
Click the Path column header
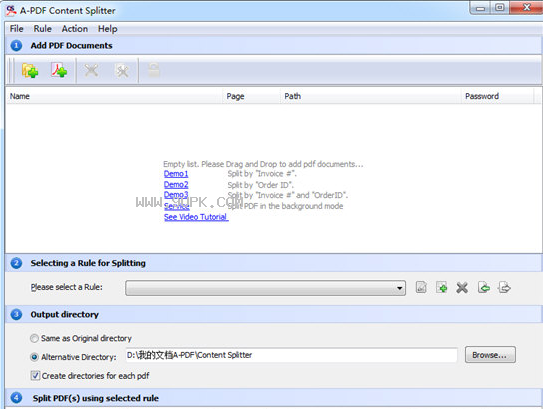click(x=370, y=96)
